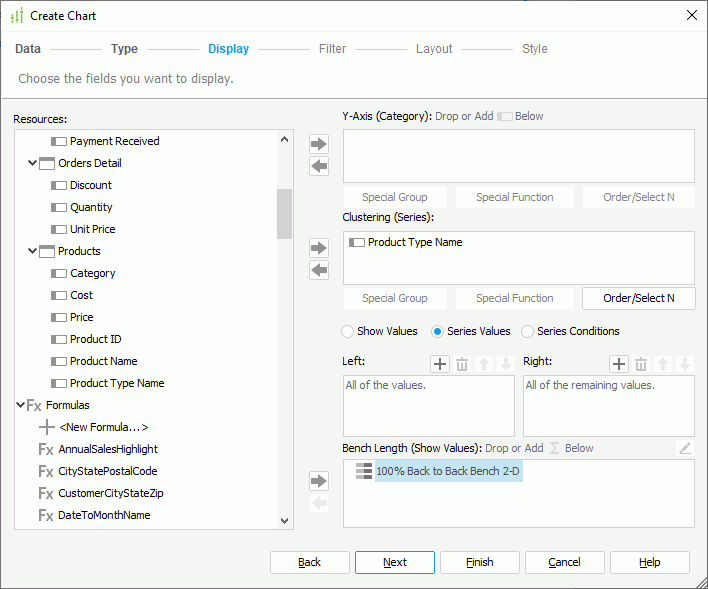The image size is (708, 589).
Task: Go to the Type step tab
Action: pyautogui.click(x=124, y=49)
